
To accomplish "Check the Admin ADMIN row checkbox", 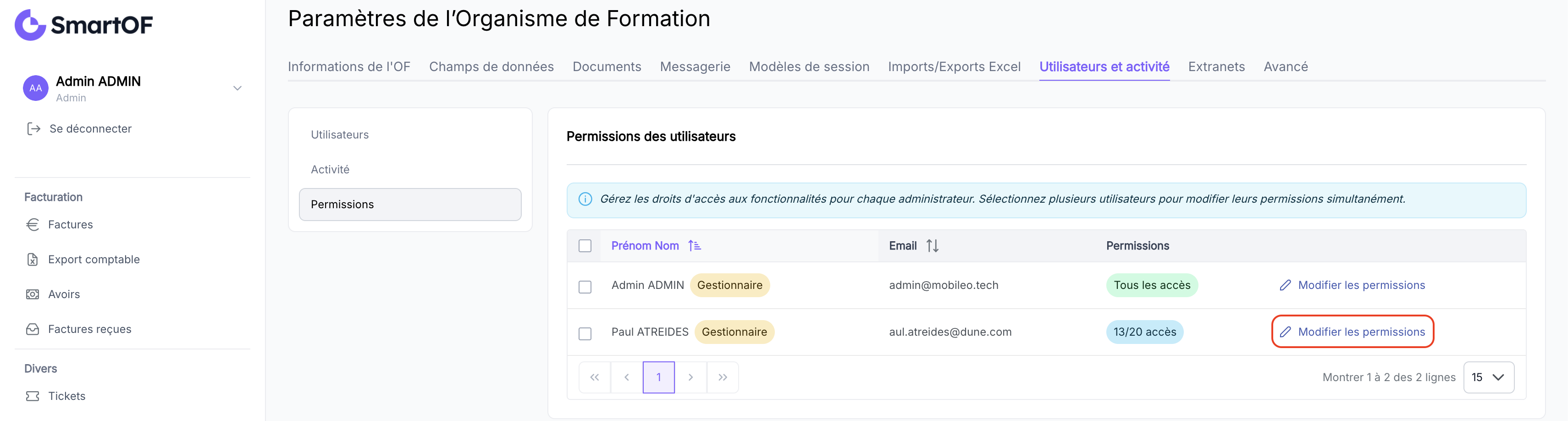I will (x=585, y=286).
